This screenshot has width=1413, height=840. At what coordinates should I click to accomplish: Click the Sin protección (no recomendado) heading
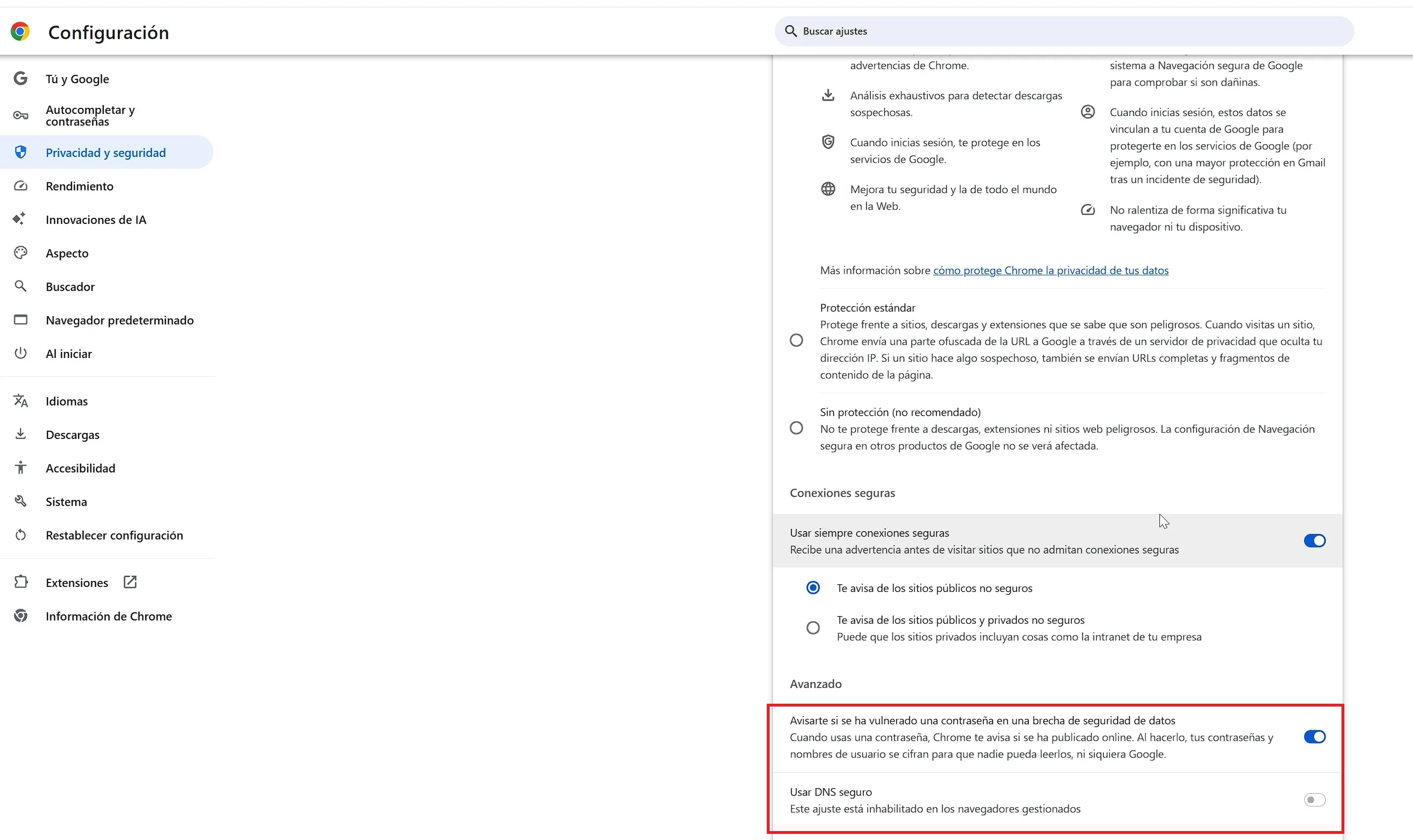point(900,412)
